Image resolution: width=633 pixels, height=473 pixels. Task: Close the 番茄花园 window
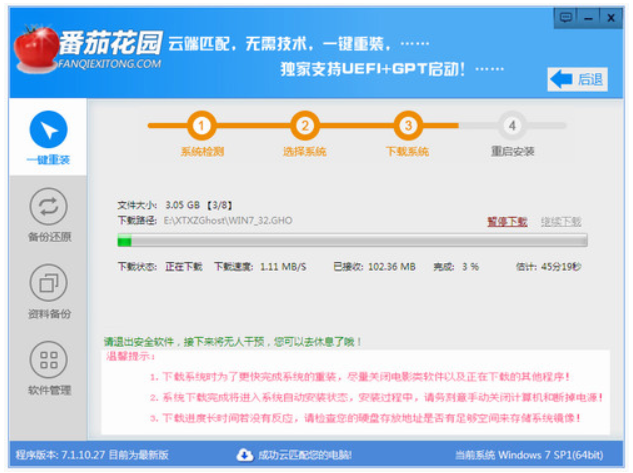click(611, 18)
